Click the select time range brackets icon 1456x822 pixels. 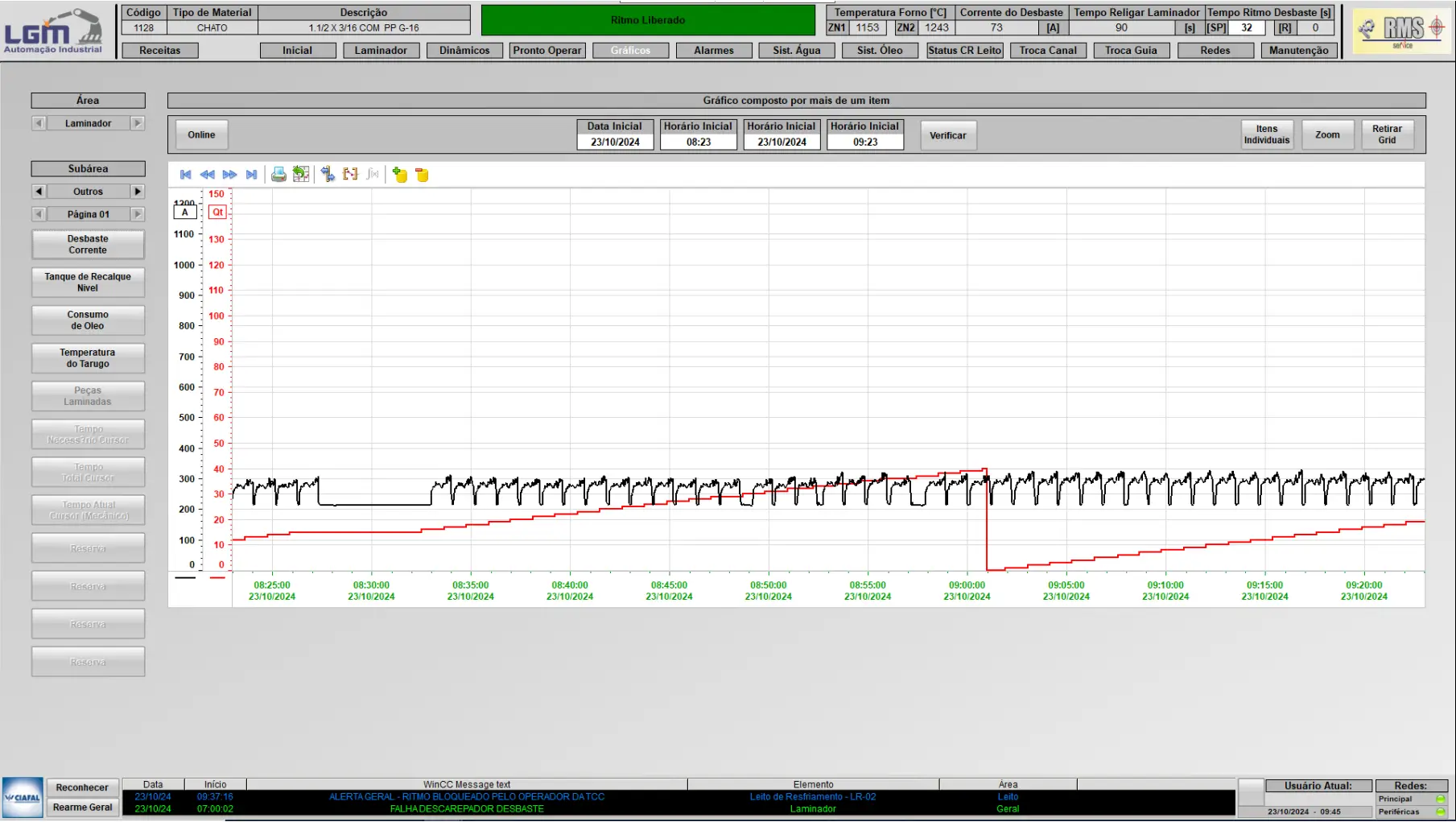coord(350,174)
